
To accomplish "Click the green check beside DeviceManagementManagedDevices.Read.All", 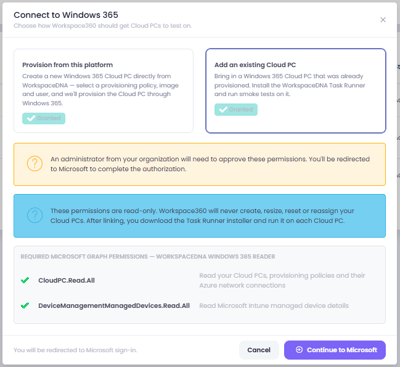I will (x=25, y=305).
